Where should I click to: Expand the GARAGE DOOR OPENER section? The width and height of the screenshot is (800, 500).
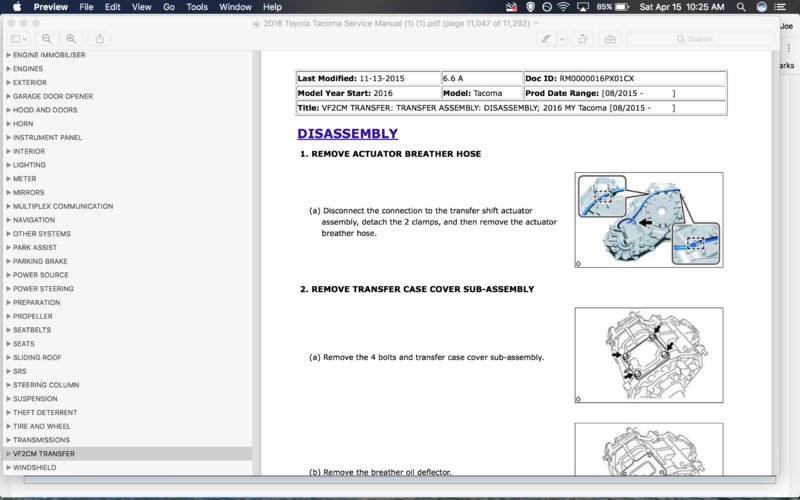click(x=8, y=96)
